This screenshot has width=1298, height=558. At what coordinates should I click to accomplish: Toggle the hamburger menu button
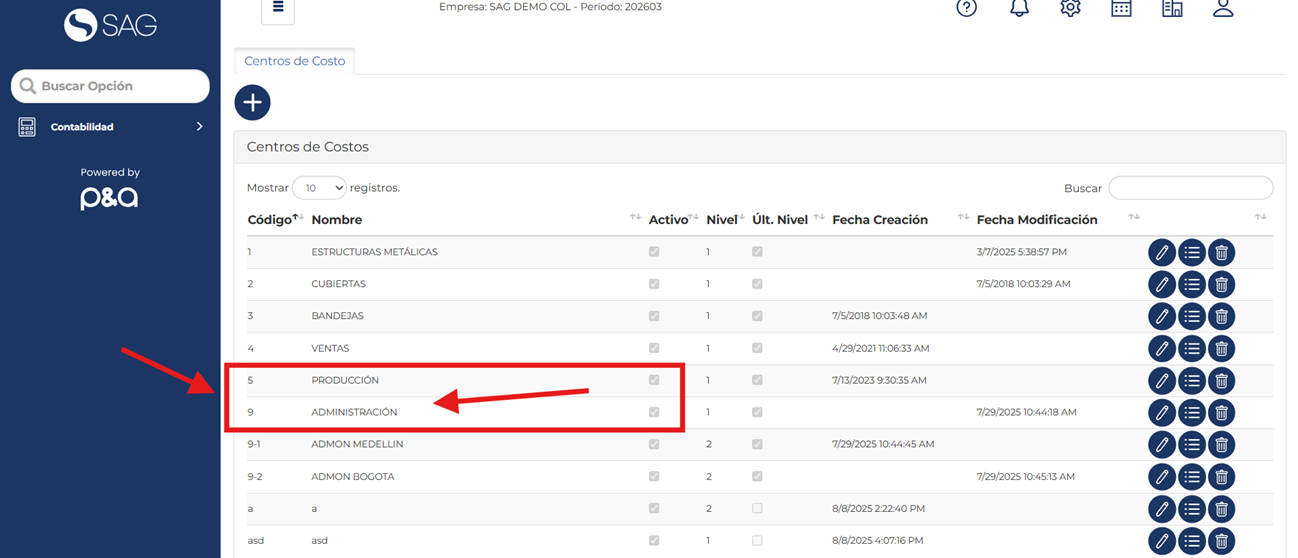tap(278, 8)
